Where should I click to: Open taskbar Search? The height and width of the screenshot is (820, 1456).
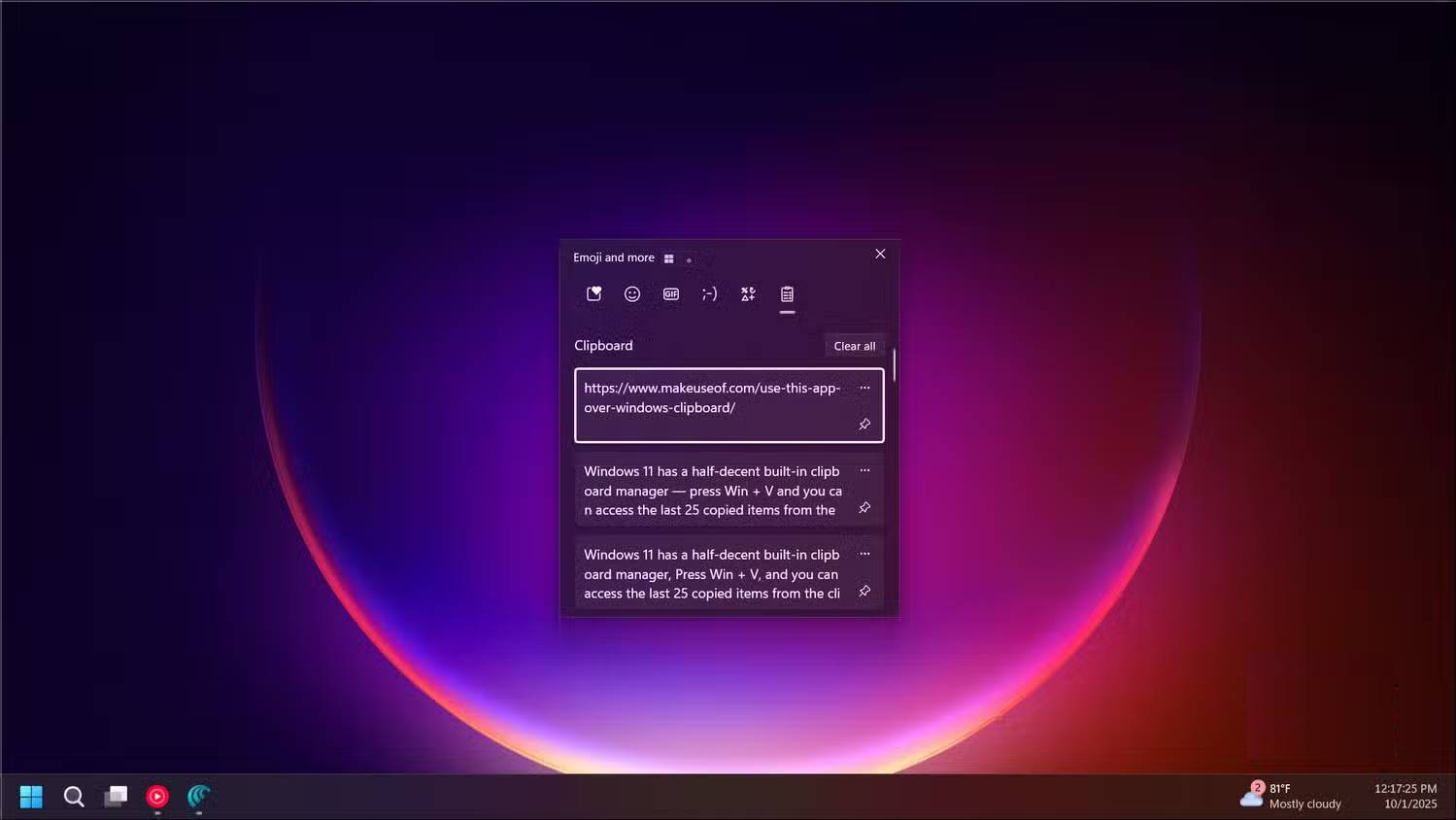point(74,797)
